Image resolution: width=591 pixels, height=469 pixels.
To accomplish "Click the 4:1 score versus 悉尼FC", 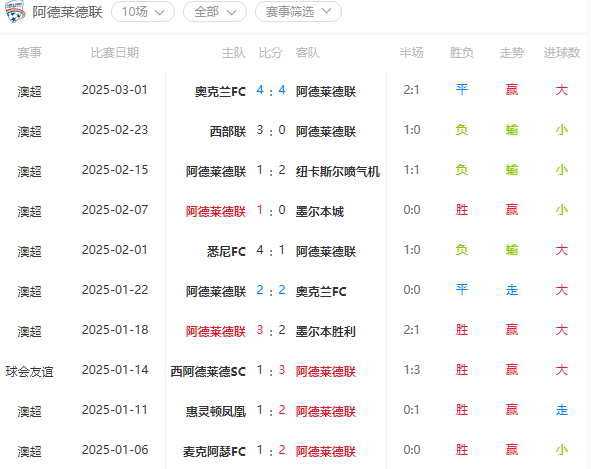I will (271, 250).
